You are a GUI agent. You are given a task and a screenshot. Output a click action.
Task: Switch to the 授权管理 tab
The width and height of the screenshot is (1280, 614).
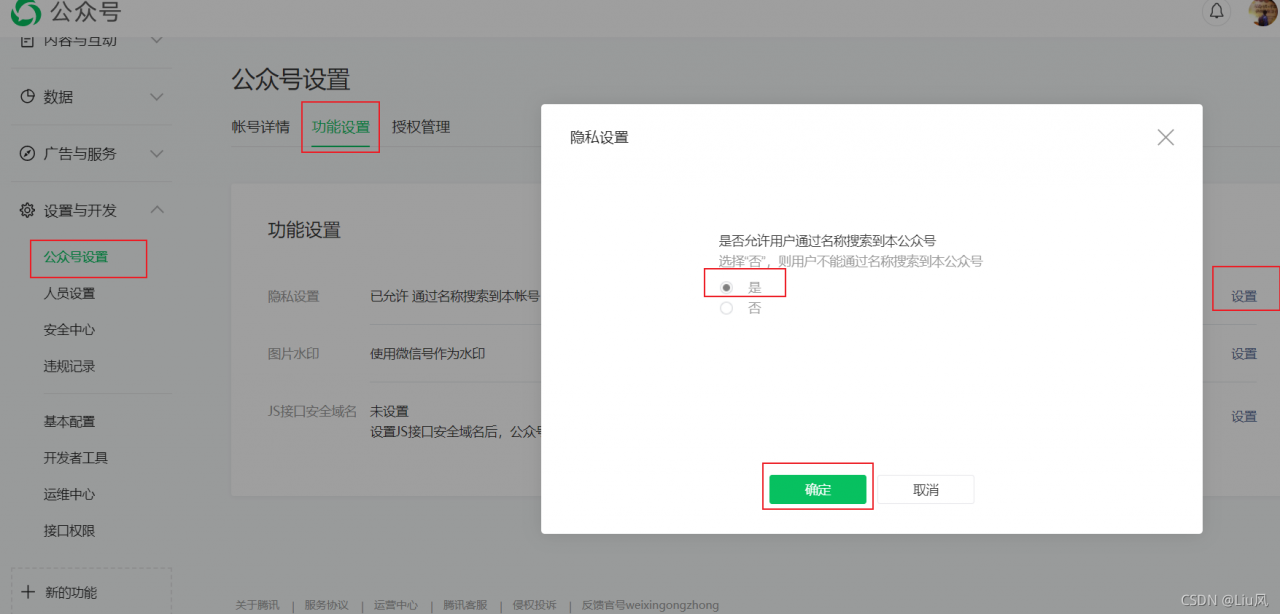coord(421,127)
